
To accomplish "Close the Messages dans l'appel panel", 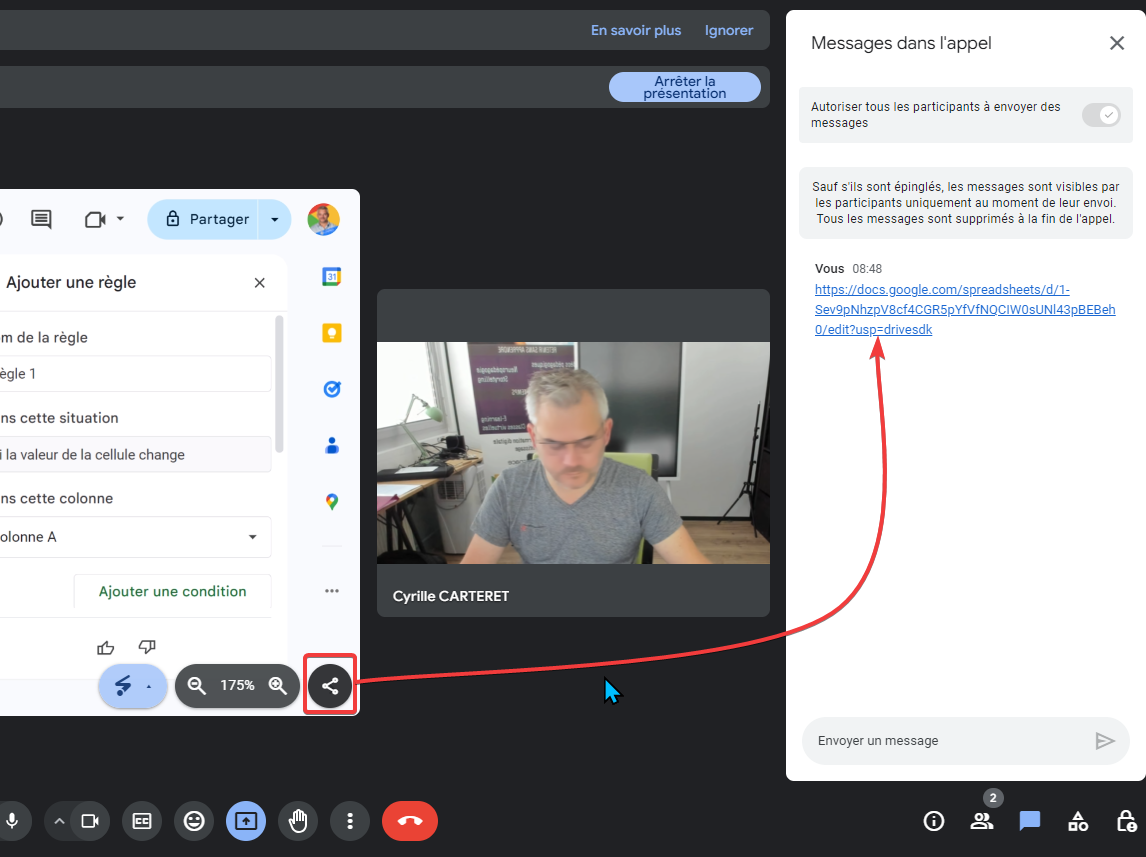I will click(x=1117, y=43).
